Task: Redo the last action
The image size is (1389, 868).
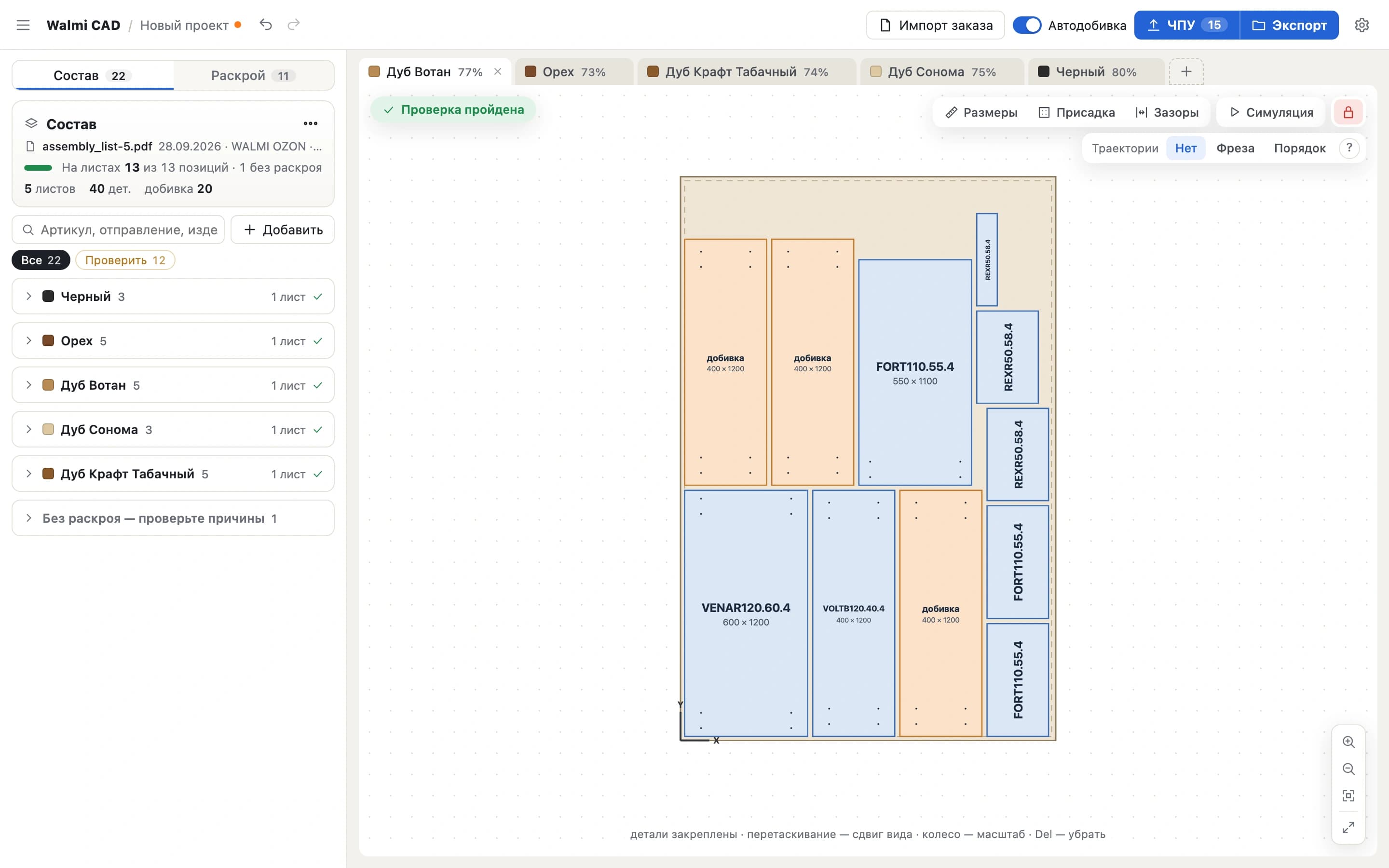Action: click(294, 25)
